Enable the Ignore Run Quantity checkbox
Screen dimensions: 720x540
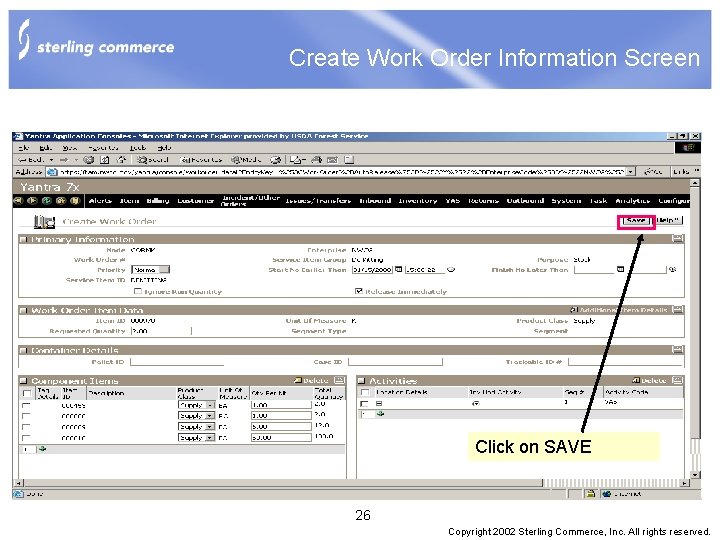click(137, 291)
